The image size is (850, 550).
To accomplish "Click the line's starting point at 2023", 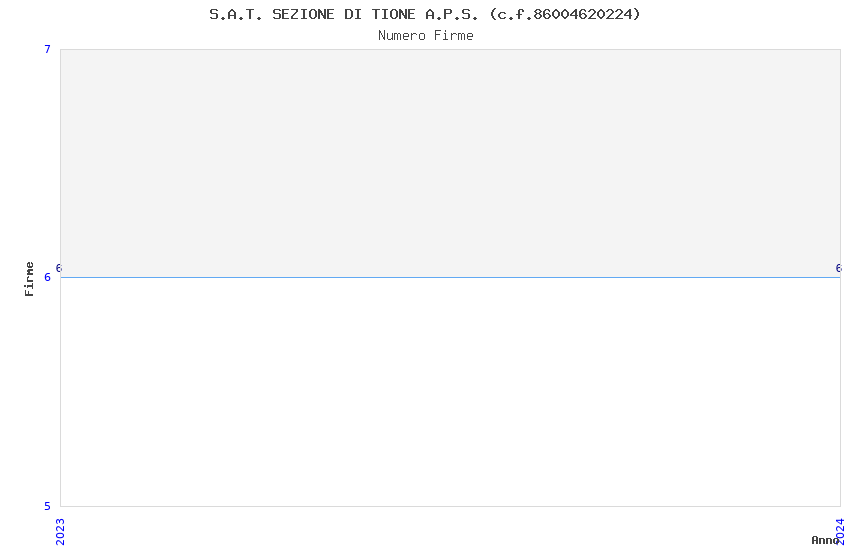I will pos(61,277).
